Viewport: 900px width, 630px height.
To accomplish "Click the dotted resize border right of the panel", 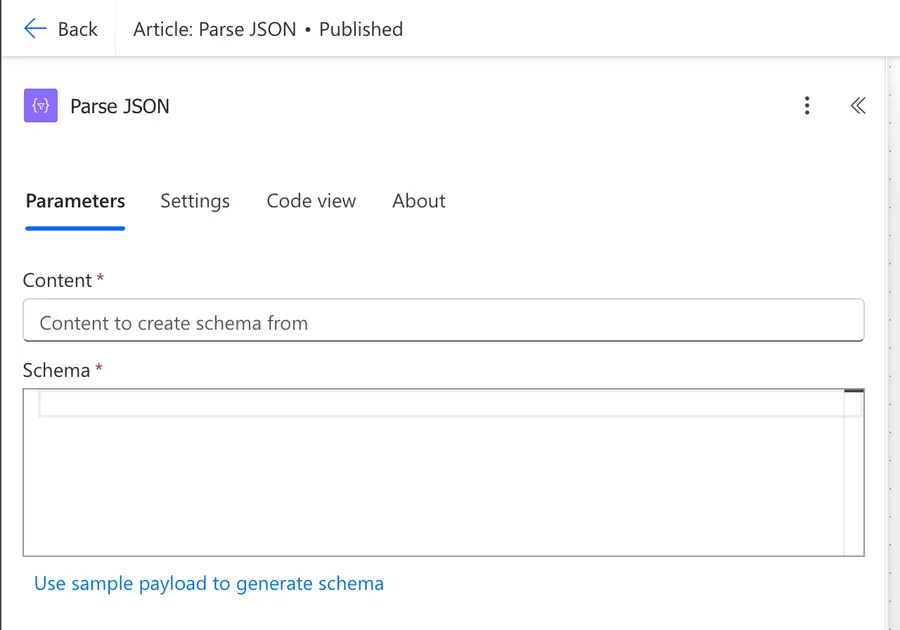I will pyautogui.click(x=889, y=340).
